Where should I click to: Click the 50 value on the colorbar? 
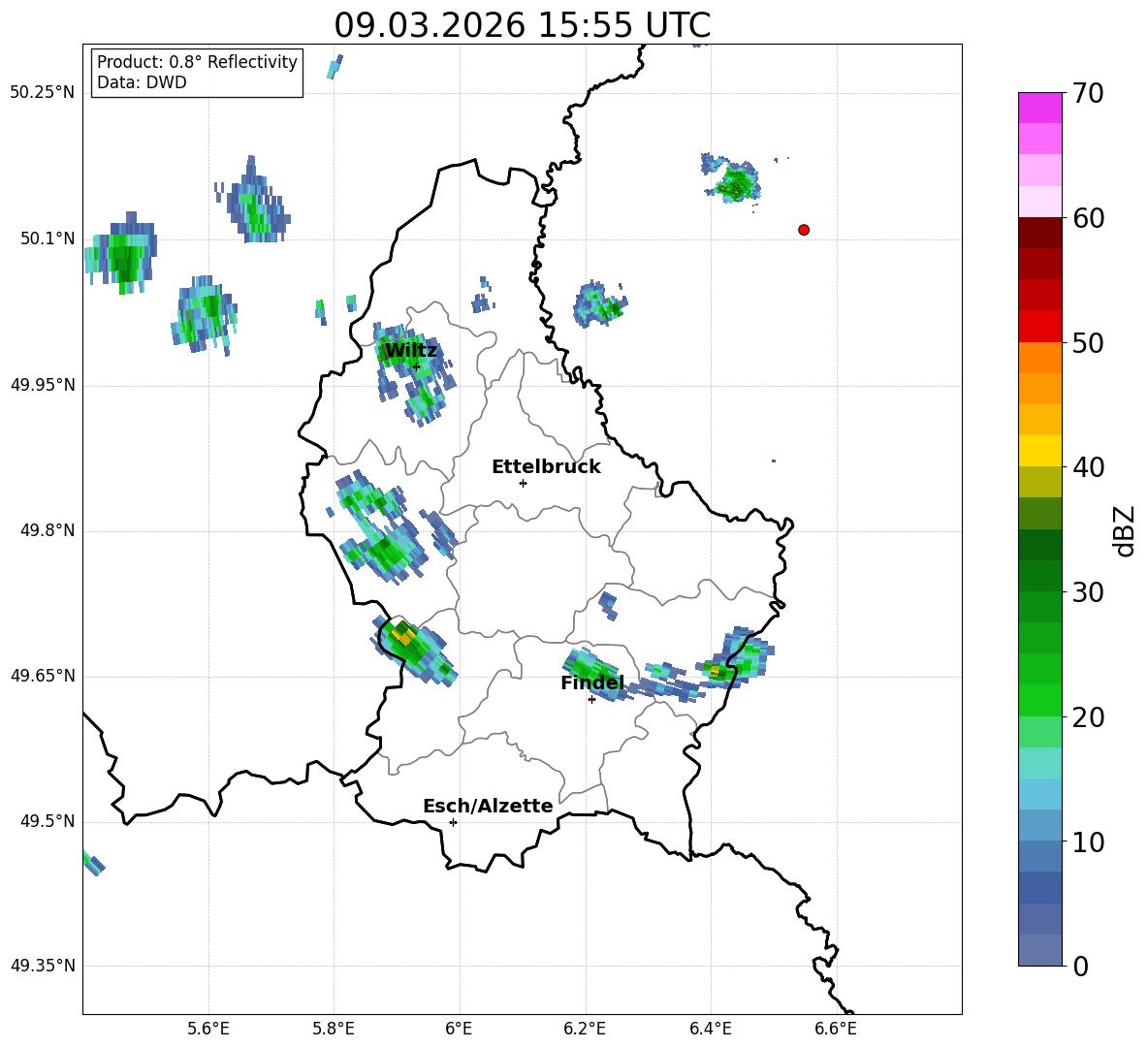click(1087, 342)
